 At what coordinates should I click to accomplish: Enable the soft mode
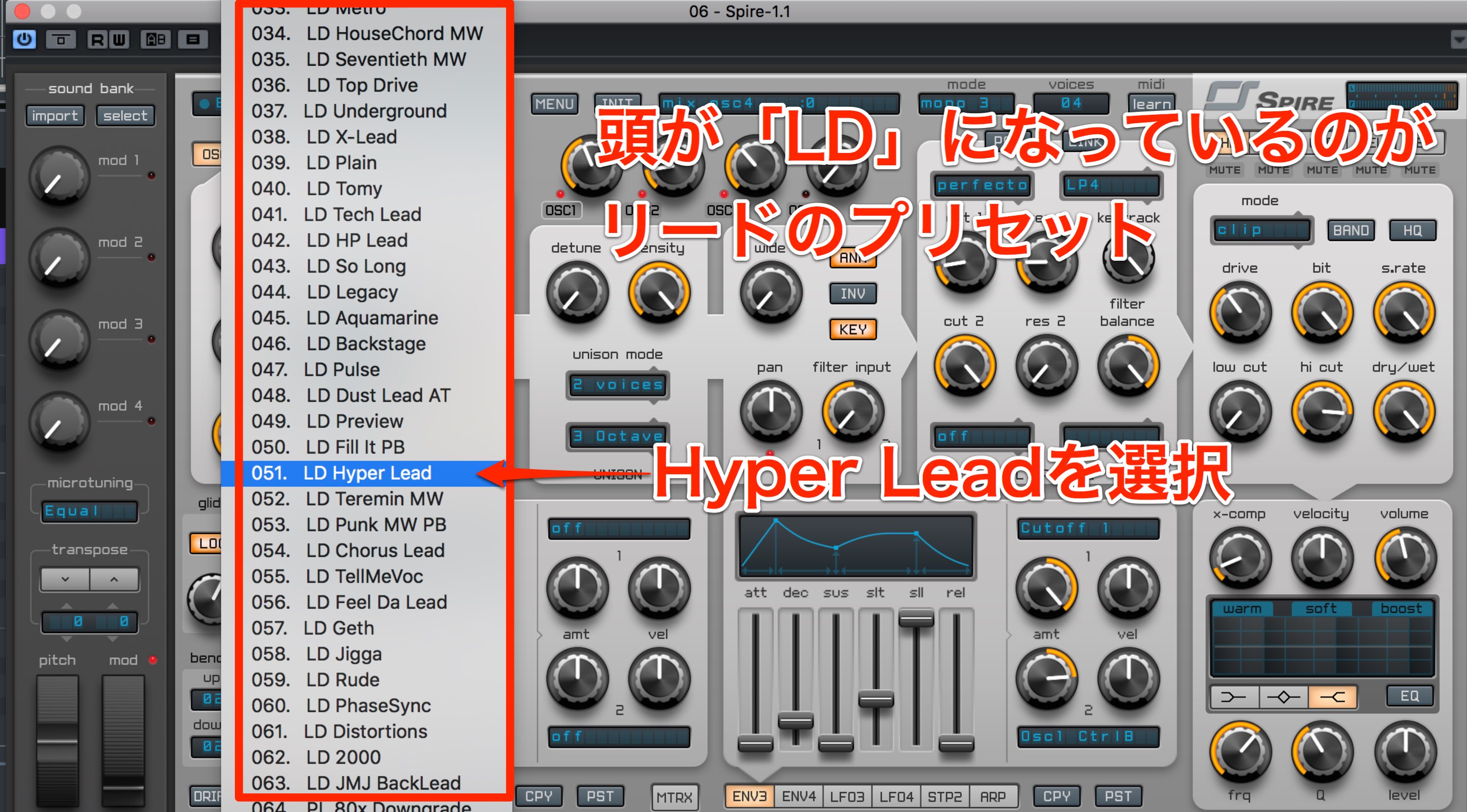pos(1321,608)
